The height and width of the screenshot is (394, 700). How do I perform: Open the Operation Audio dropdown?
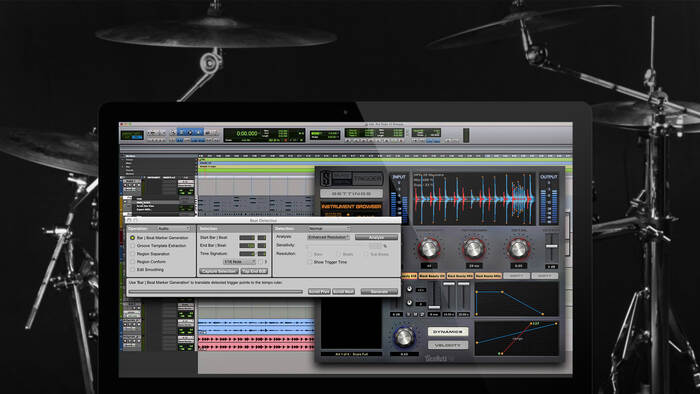point(174,228)
